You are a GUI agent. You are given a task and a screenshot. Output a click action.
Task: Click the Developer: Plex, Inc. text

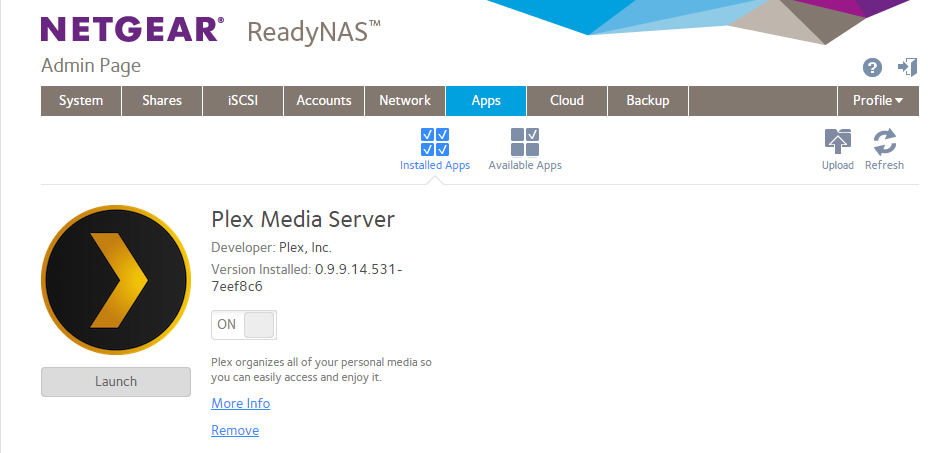[271, 248]
